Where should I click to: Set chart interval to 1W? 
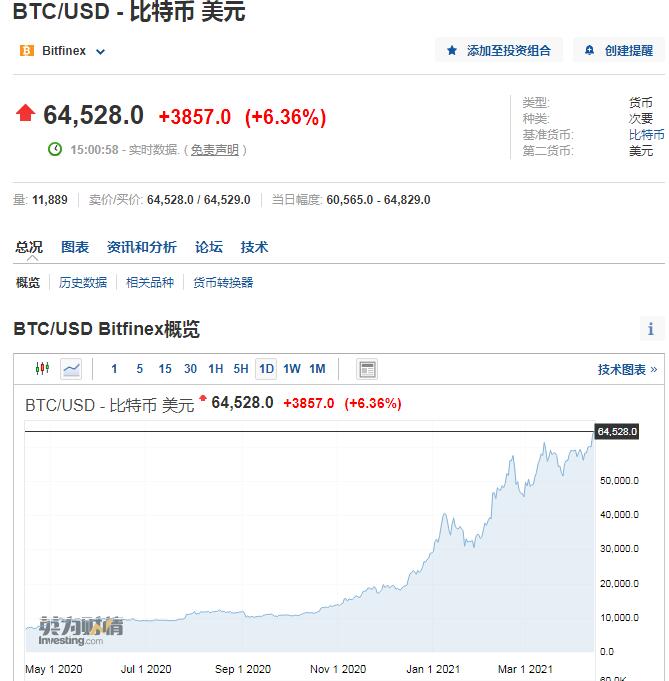point(291,369)
